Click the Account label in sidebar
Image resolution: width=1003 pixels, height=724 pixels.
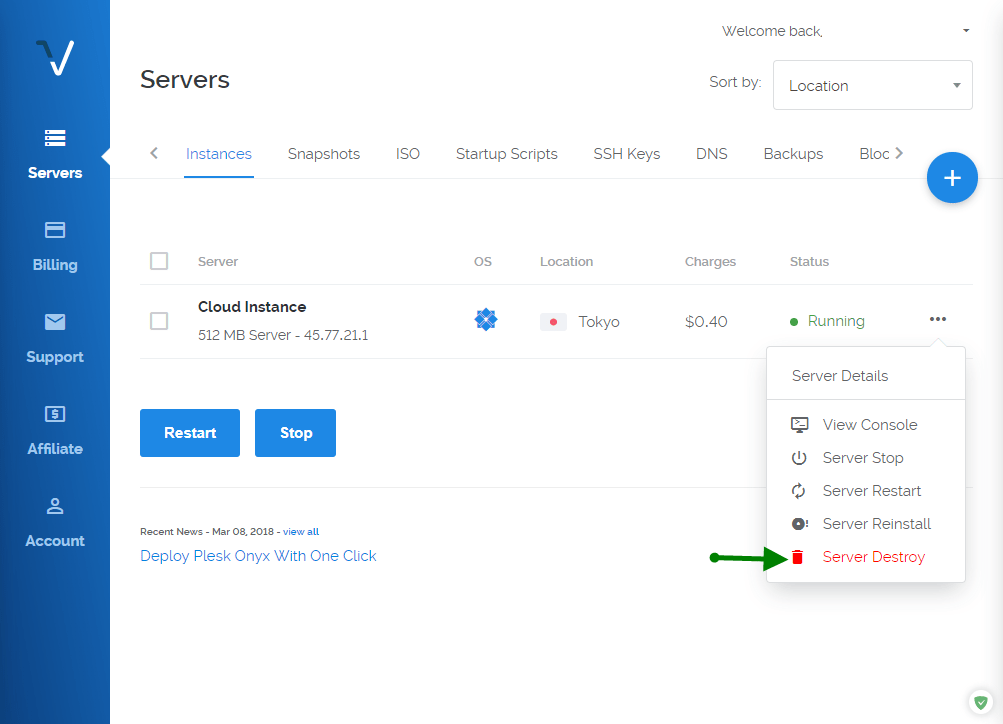coord(55,541)
